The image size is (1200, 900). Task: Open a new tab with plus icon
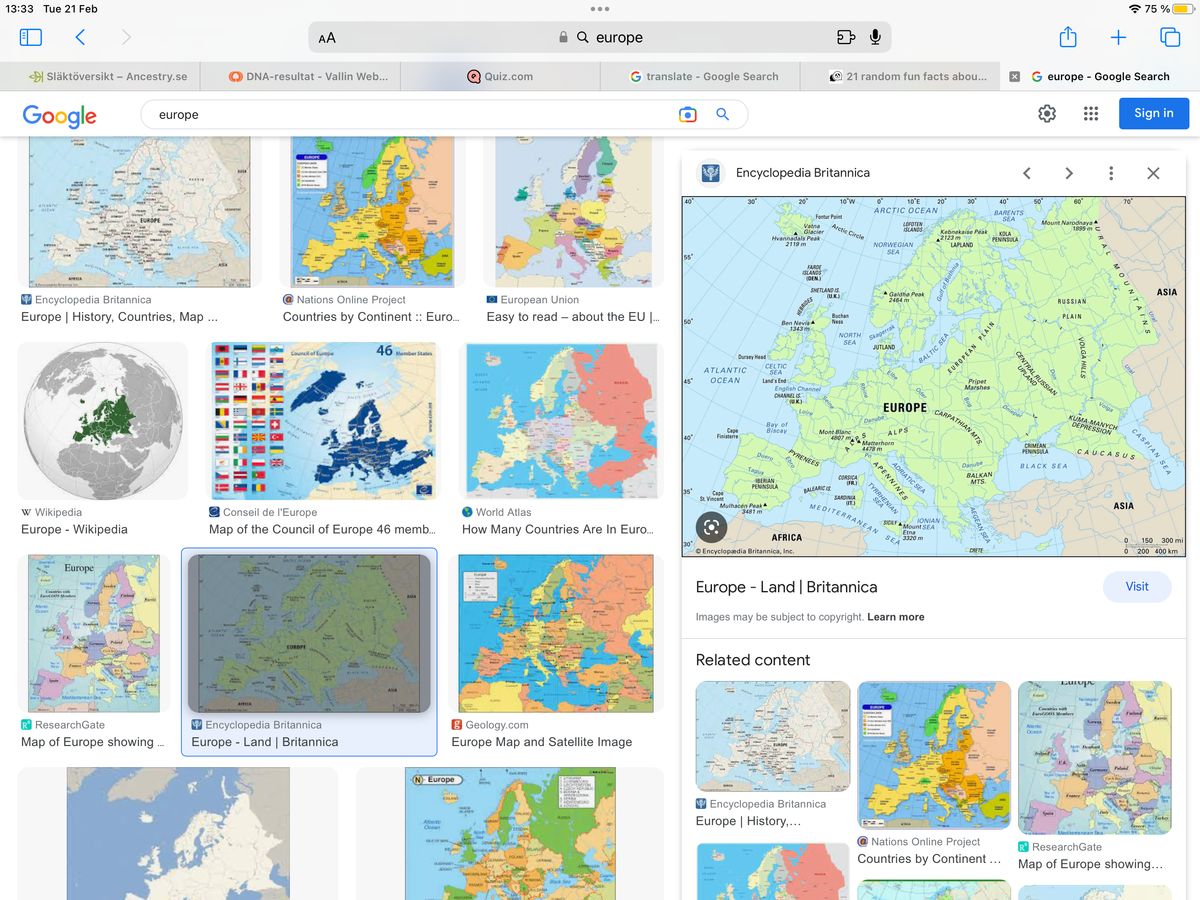pyautogui.click(x=1118, y=37)
